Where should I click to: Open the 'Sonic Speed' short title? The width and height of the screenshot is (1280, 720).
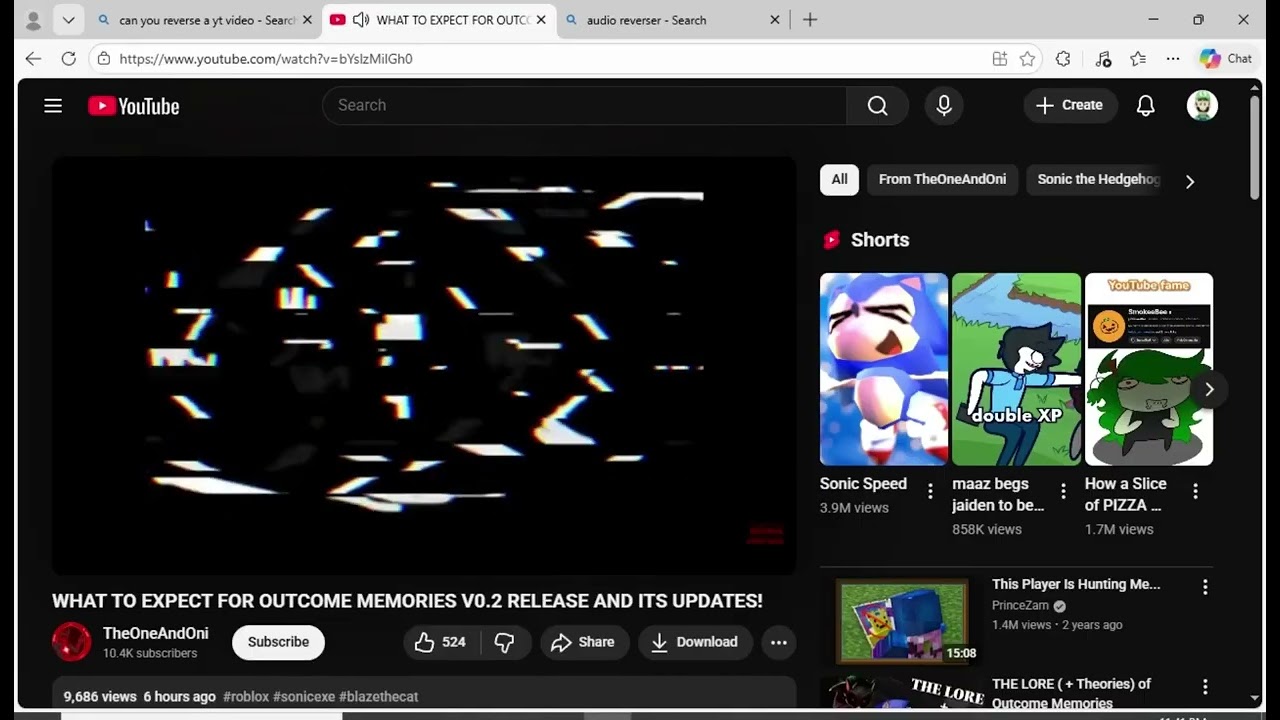coord(863,483)
